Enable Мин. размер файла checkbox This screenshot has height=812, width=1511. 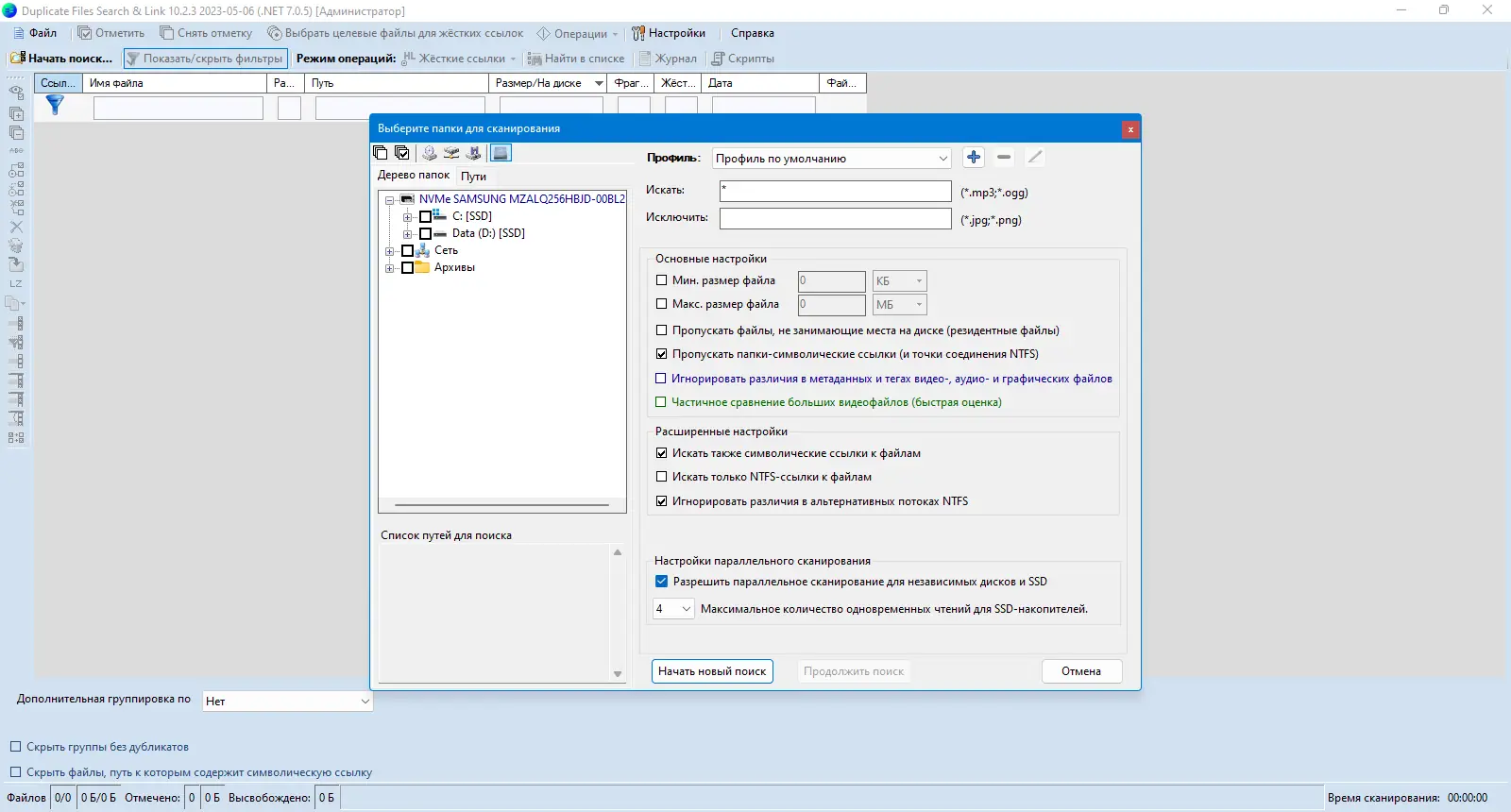pos(661,280)
